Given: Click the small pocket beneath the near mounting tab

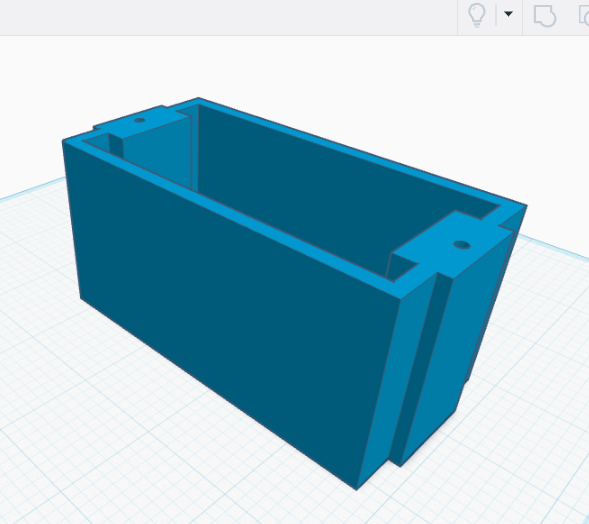Looking at the screenshot, I should click(399, 267).
